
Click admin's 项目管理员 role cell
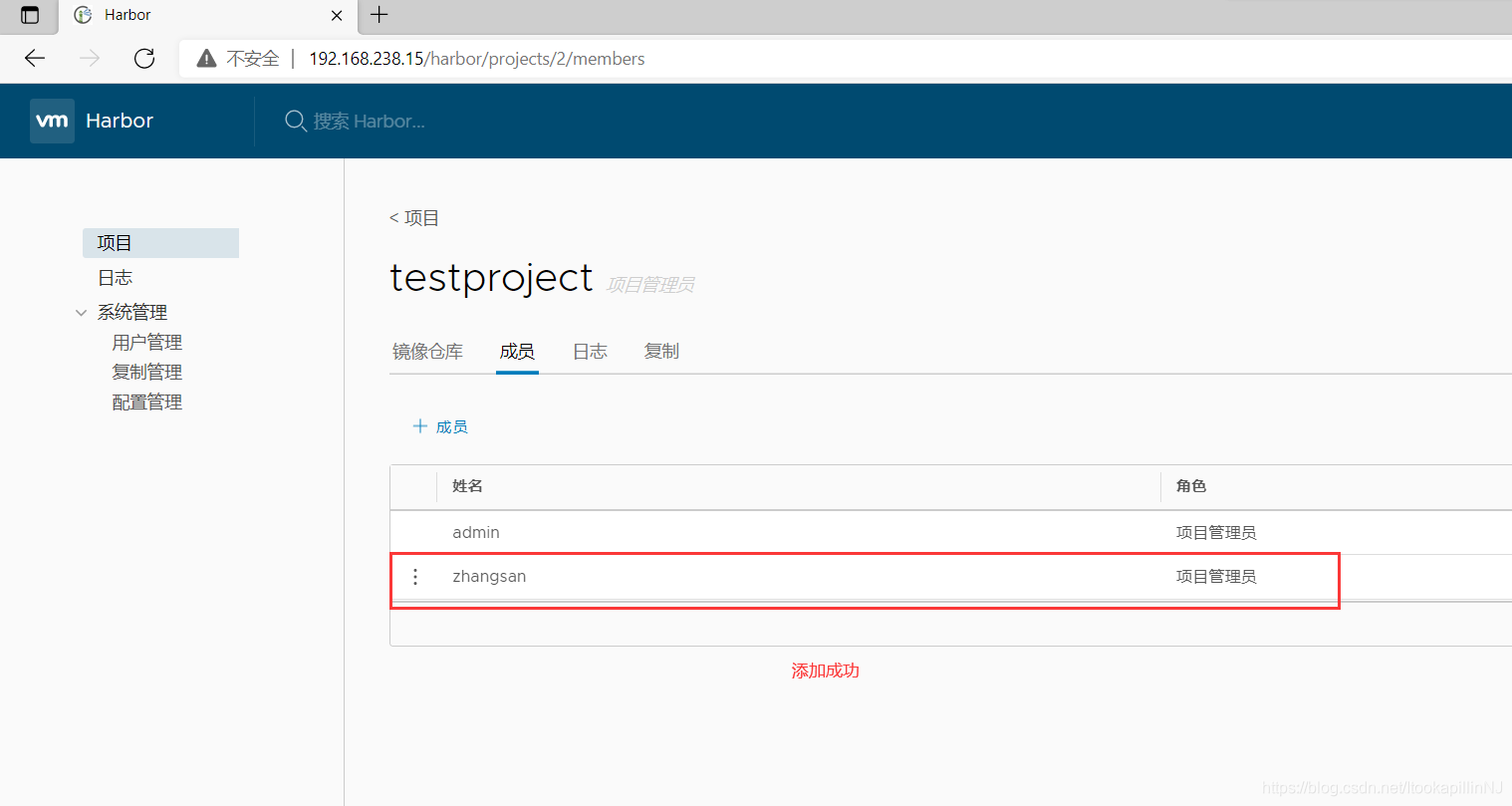pos(1216,533)
